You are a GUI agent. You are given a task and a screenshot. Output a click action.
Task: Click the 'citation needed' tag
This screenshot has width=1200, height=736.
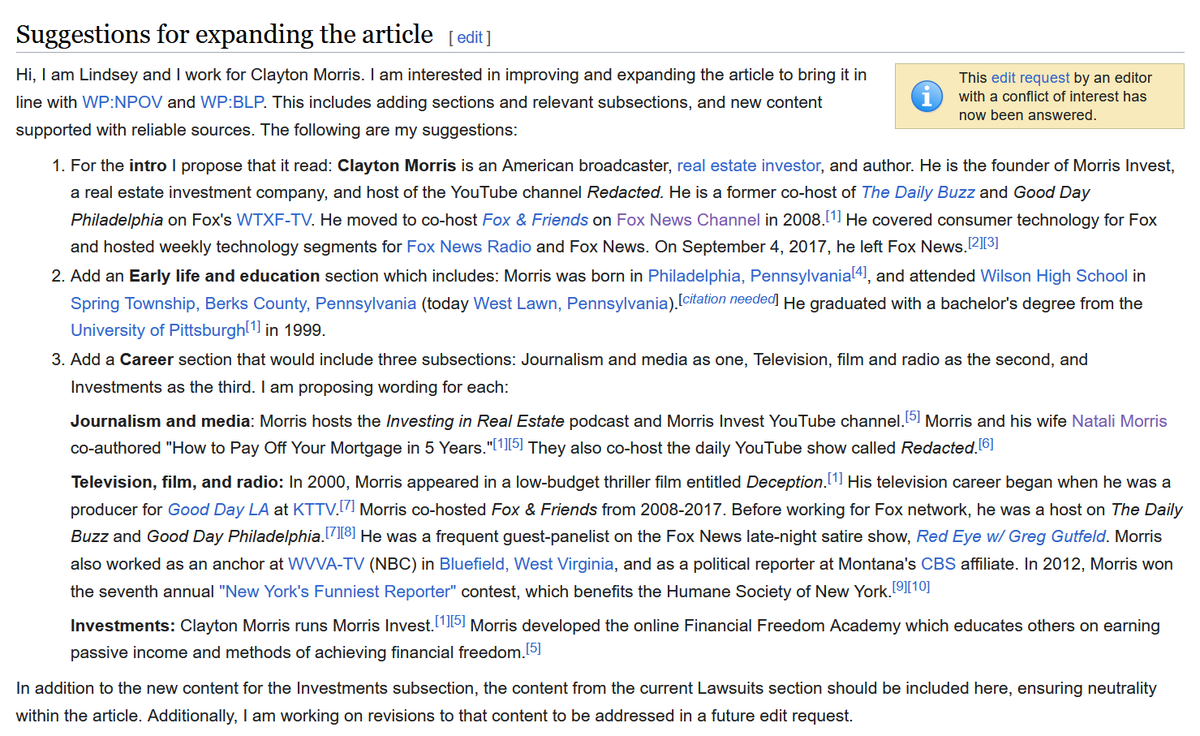(729, 299)
